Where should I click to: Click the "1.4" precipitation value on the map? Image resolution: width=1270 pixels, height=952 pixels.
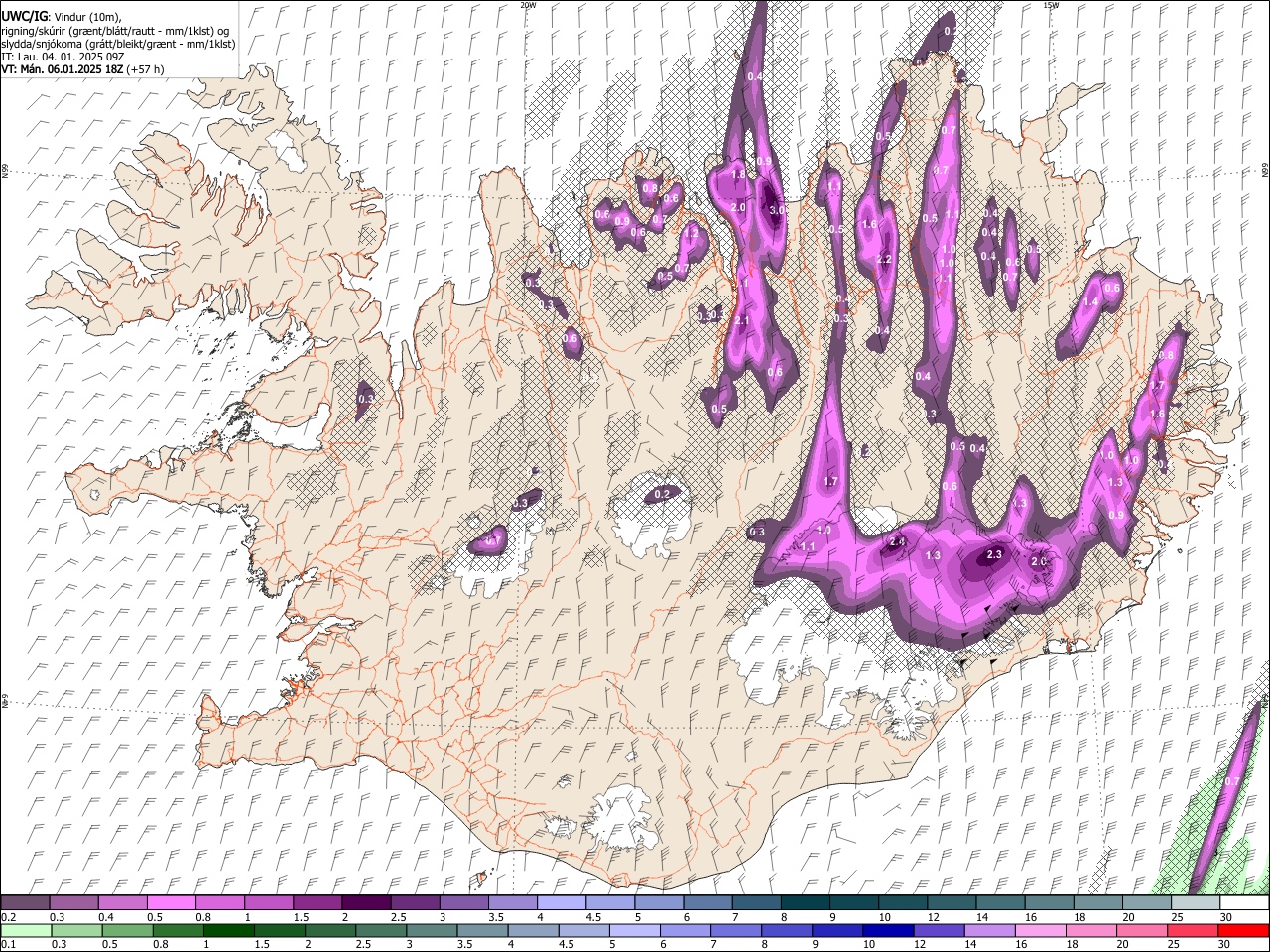click(1091, 302)
